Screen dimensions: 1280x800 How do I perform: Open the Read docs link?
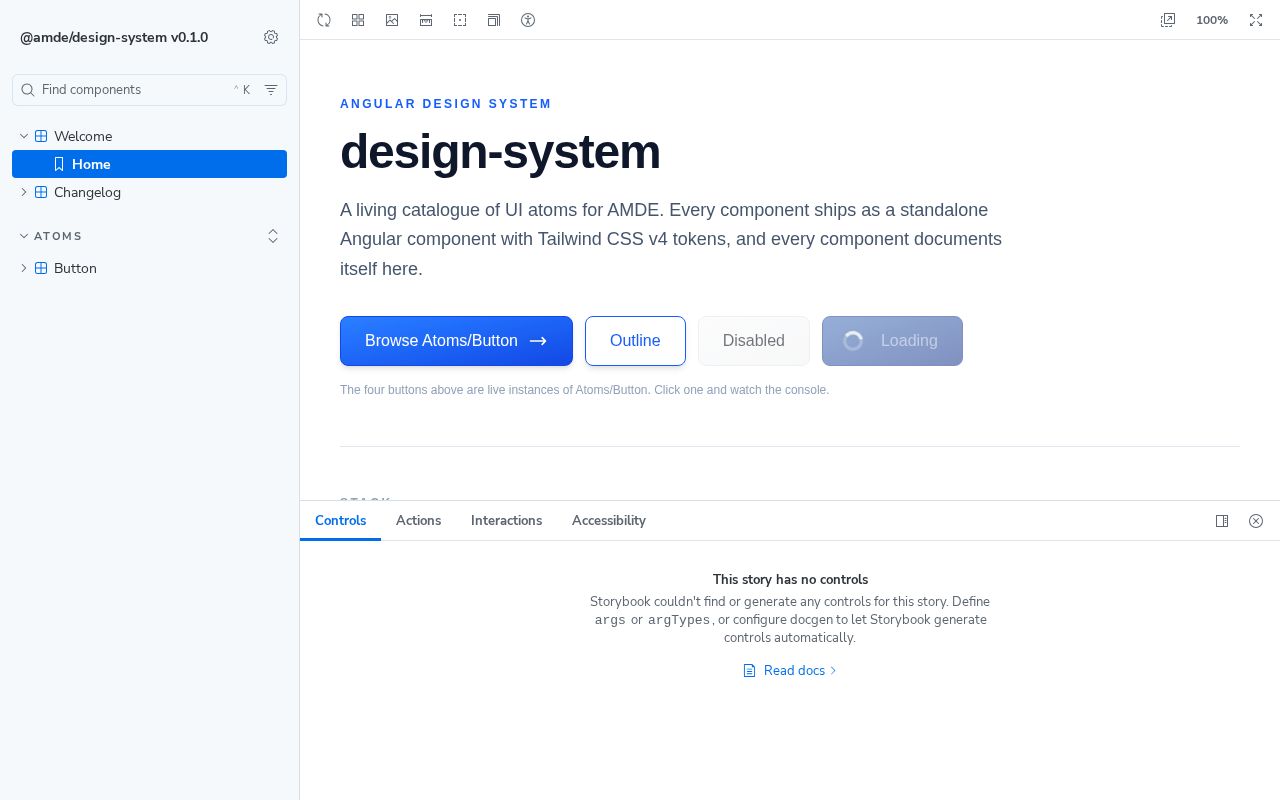coord(790,671)
